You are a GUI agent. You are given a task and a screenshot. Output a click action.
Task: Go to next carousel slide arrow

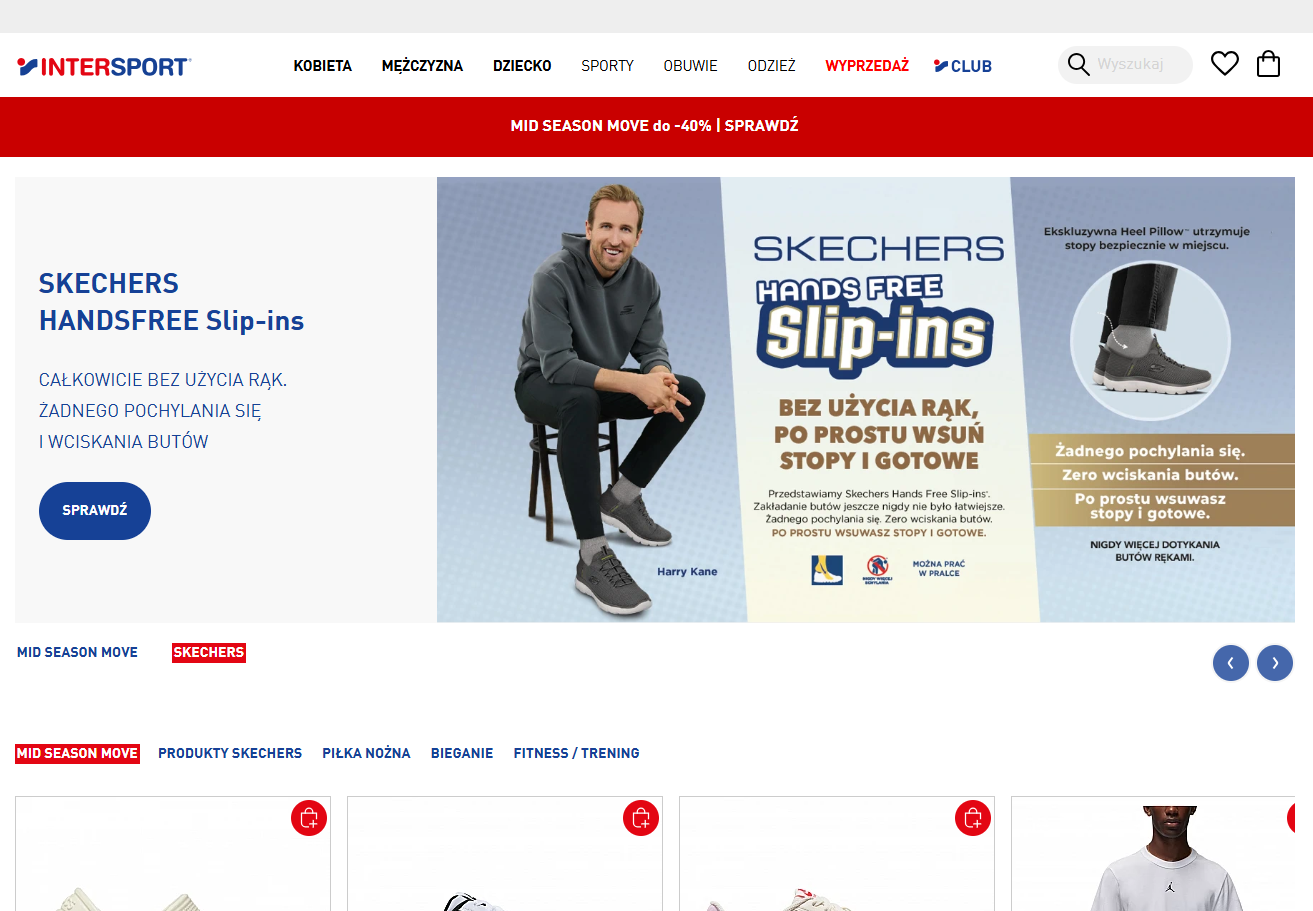[x=1275, y=663]
